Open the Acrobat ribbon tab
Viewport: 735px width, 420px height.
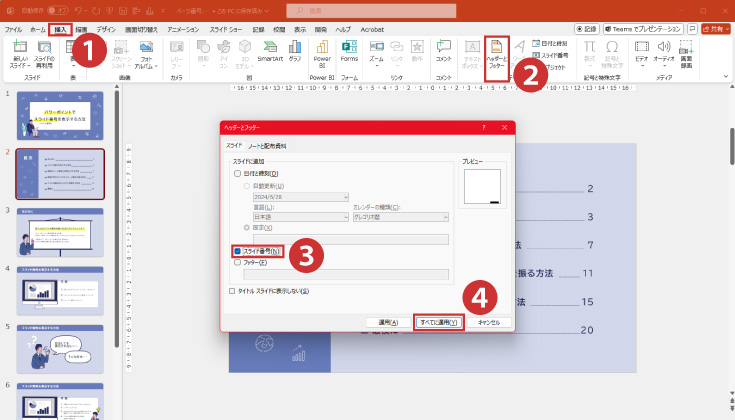[372, 30]
